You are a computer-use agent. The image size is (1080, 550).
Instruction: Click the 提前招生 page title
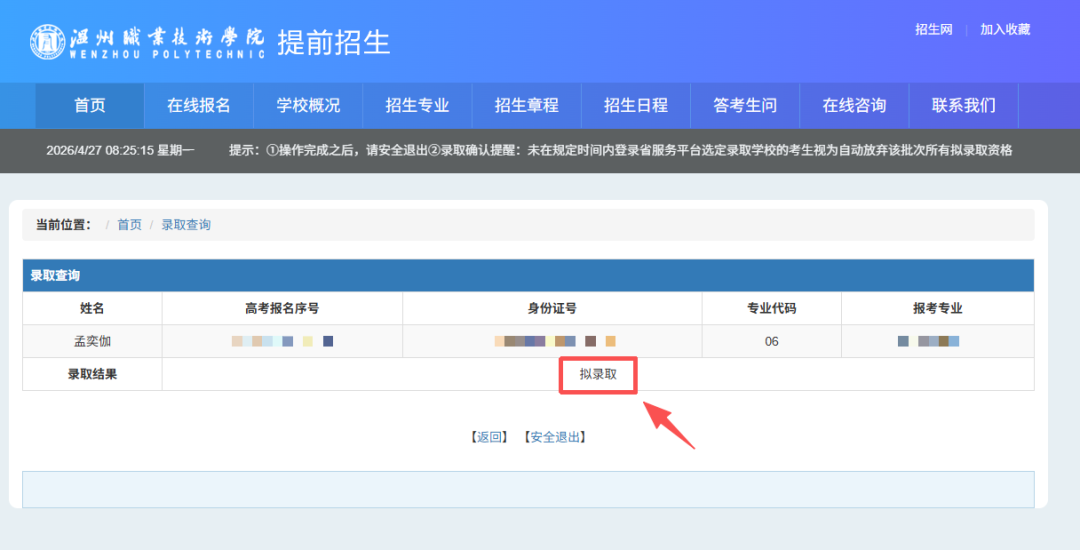(333, 42)
